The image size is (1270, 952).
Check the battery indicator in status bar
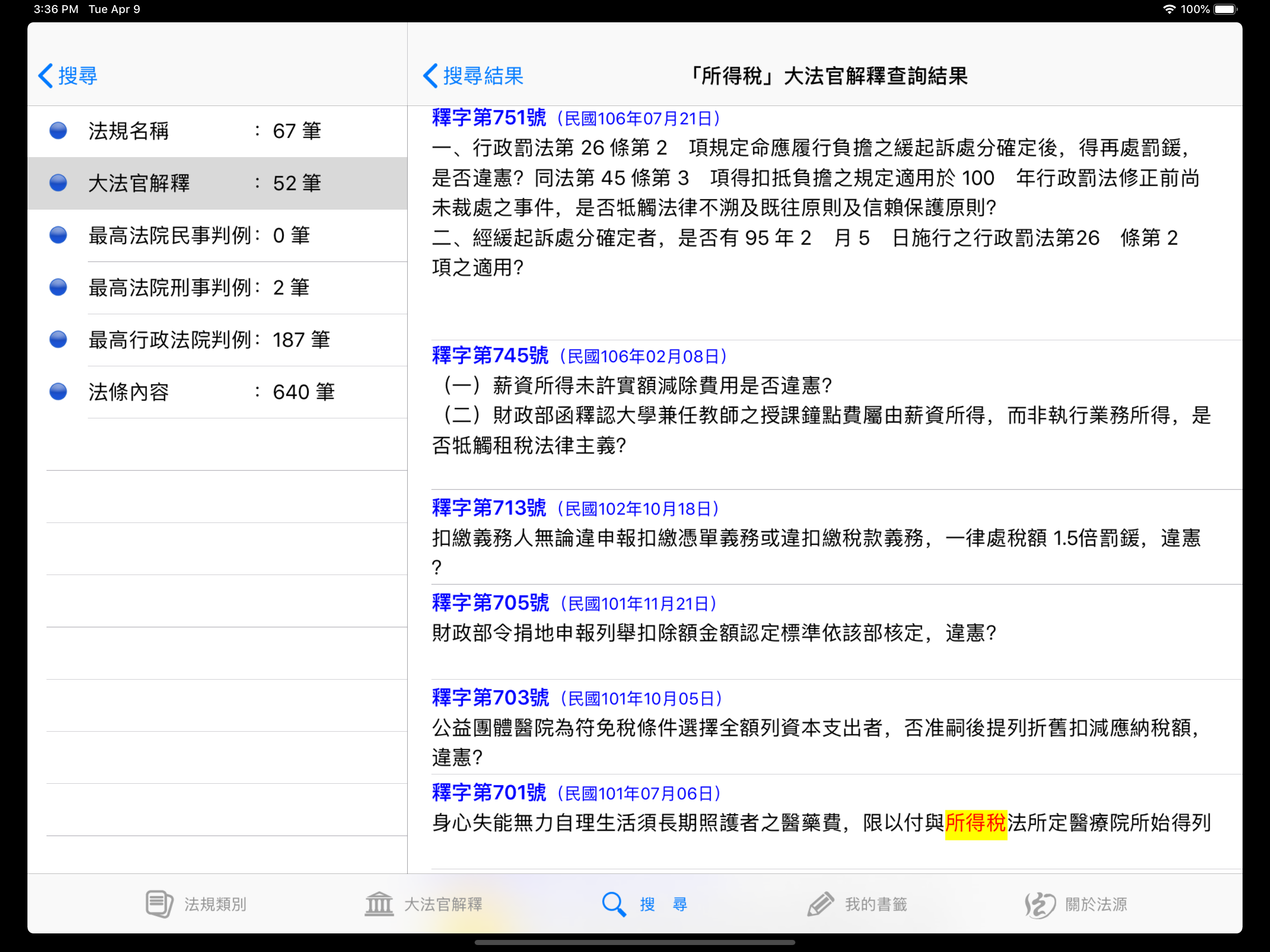(1226, 9)
